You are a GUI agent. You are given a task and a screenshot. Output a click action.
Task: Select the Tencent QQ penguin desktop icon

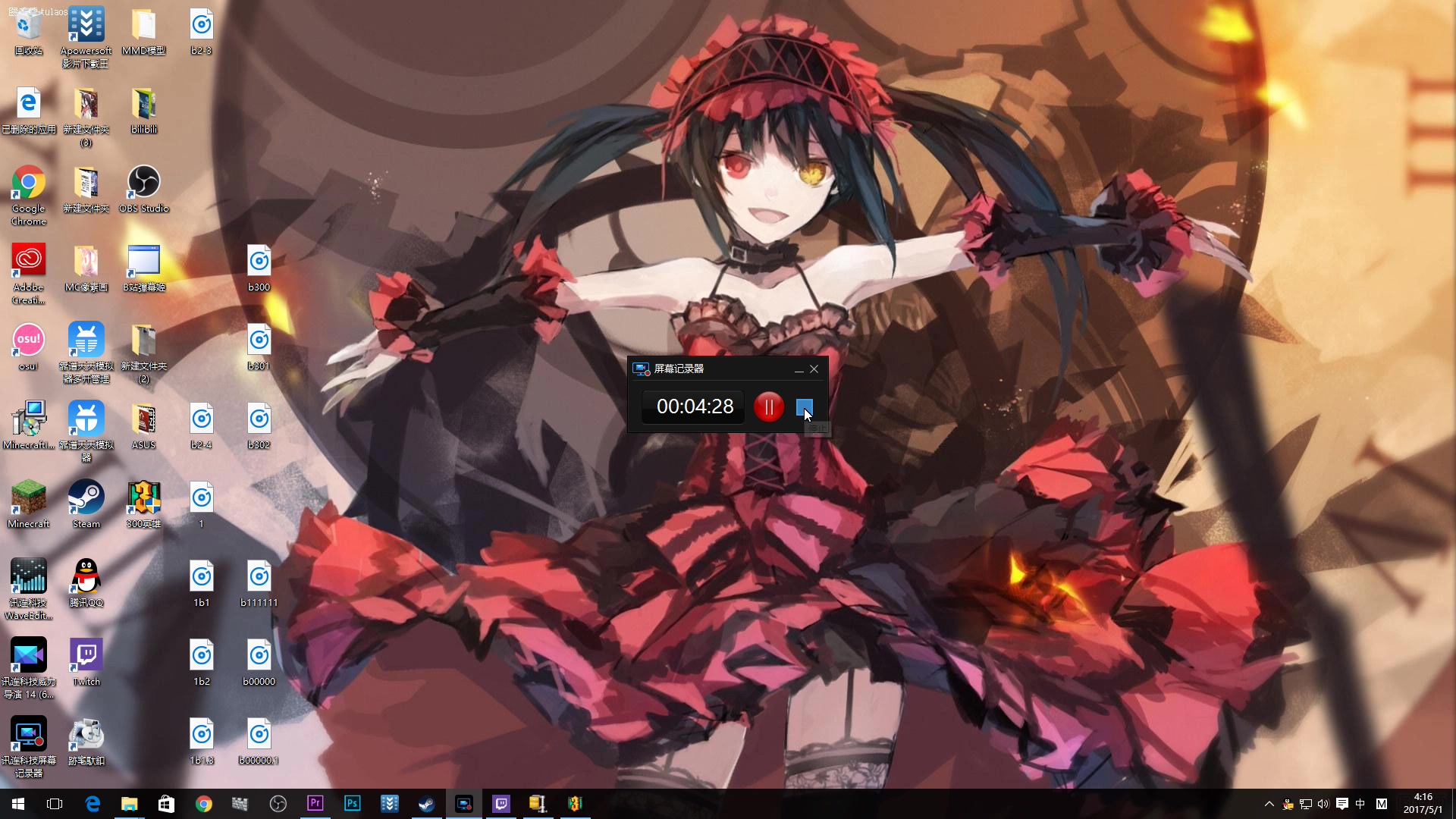(86, 577)
